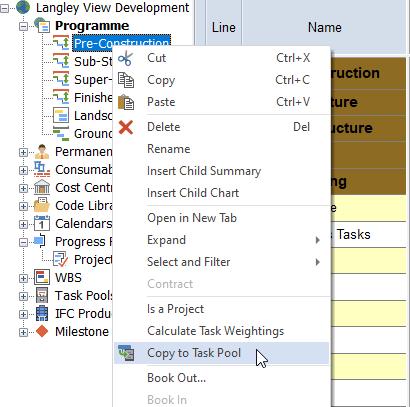Click the Permanent resources person icon
This screenshot has width=410, height=407.
[42, 152]
